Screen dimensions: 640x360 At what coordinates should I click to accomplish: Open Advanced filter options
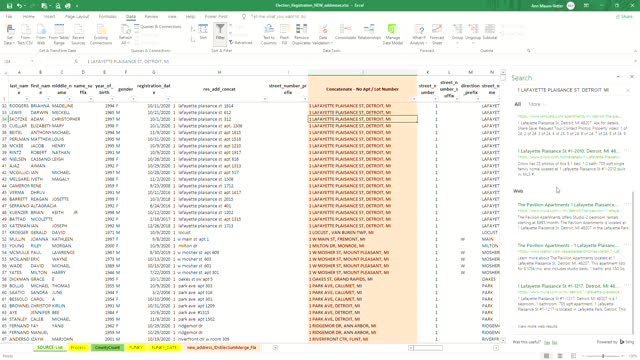point(241,42)
